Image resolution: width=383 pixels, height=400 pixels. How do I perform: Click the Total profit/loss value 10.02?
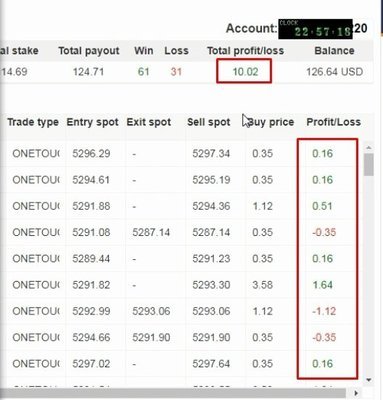[x=245, y=72]
